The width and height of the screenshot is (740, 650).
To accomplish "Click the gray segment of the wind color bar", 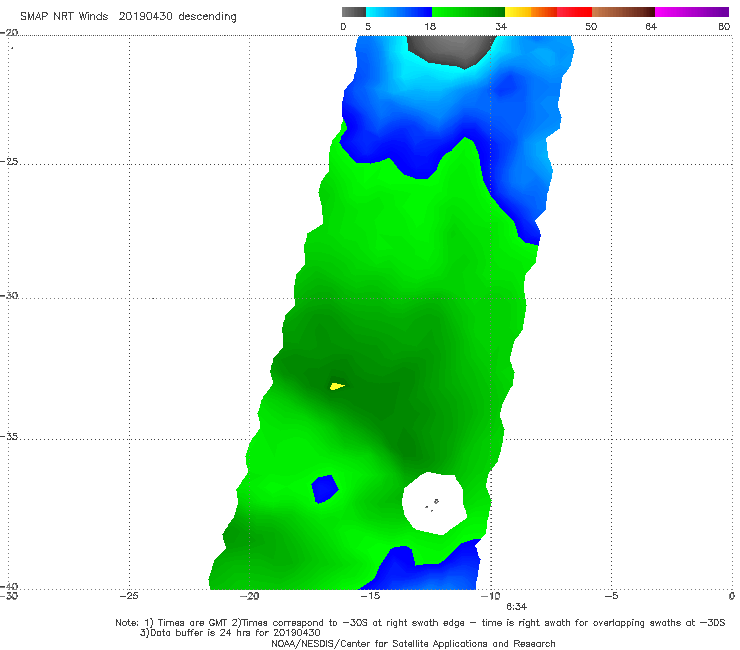I will point(353,12).
